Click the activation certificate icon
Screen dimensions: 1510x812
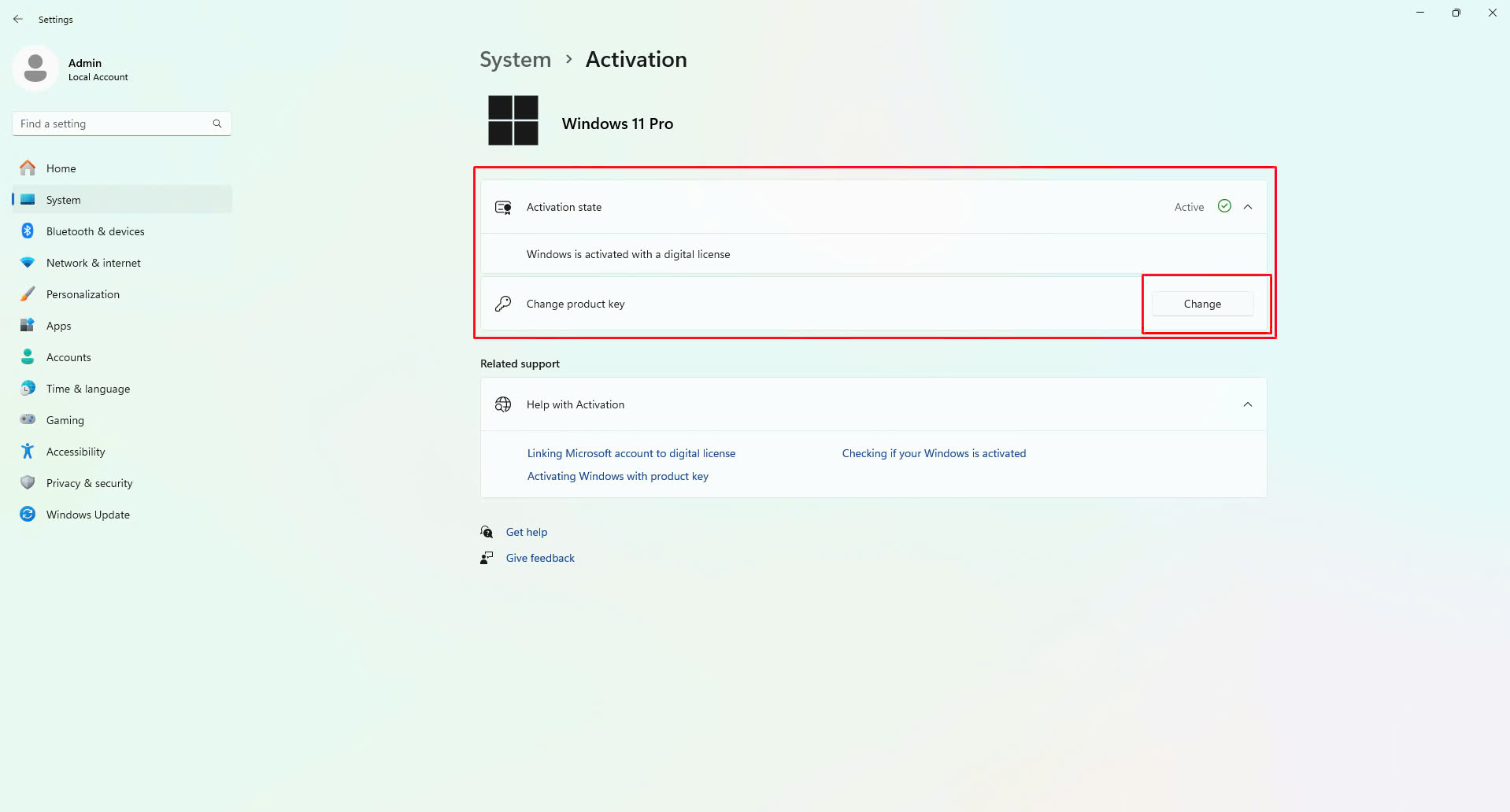point(503,207)
